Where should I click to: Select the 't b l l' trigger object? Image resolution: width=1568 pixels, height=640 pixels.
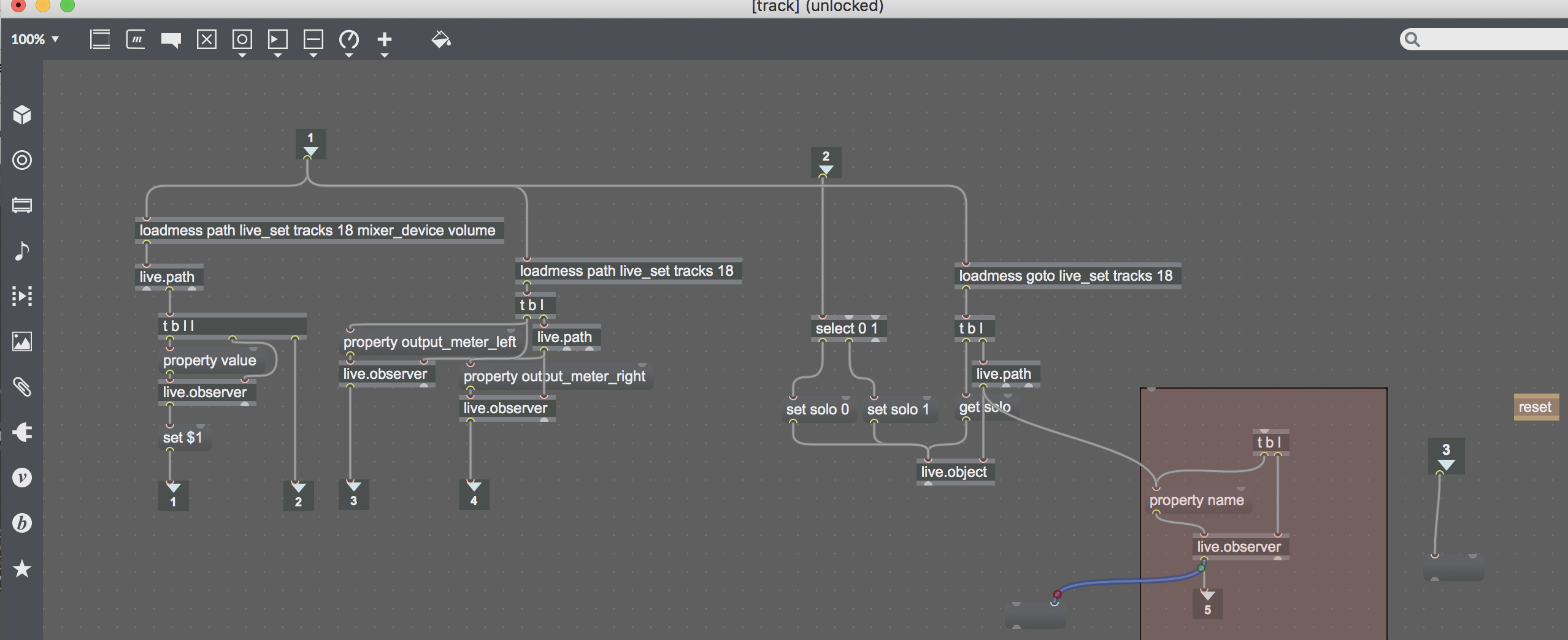click(233, 326)
